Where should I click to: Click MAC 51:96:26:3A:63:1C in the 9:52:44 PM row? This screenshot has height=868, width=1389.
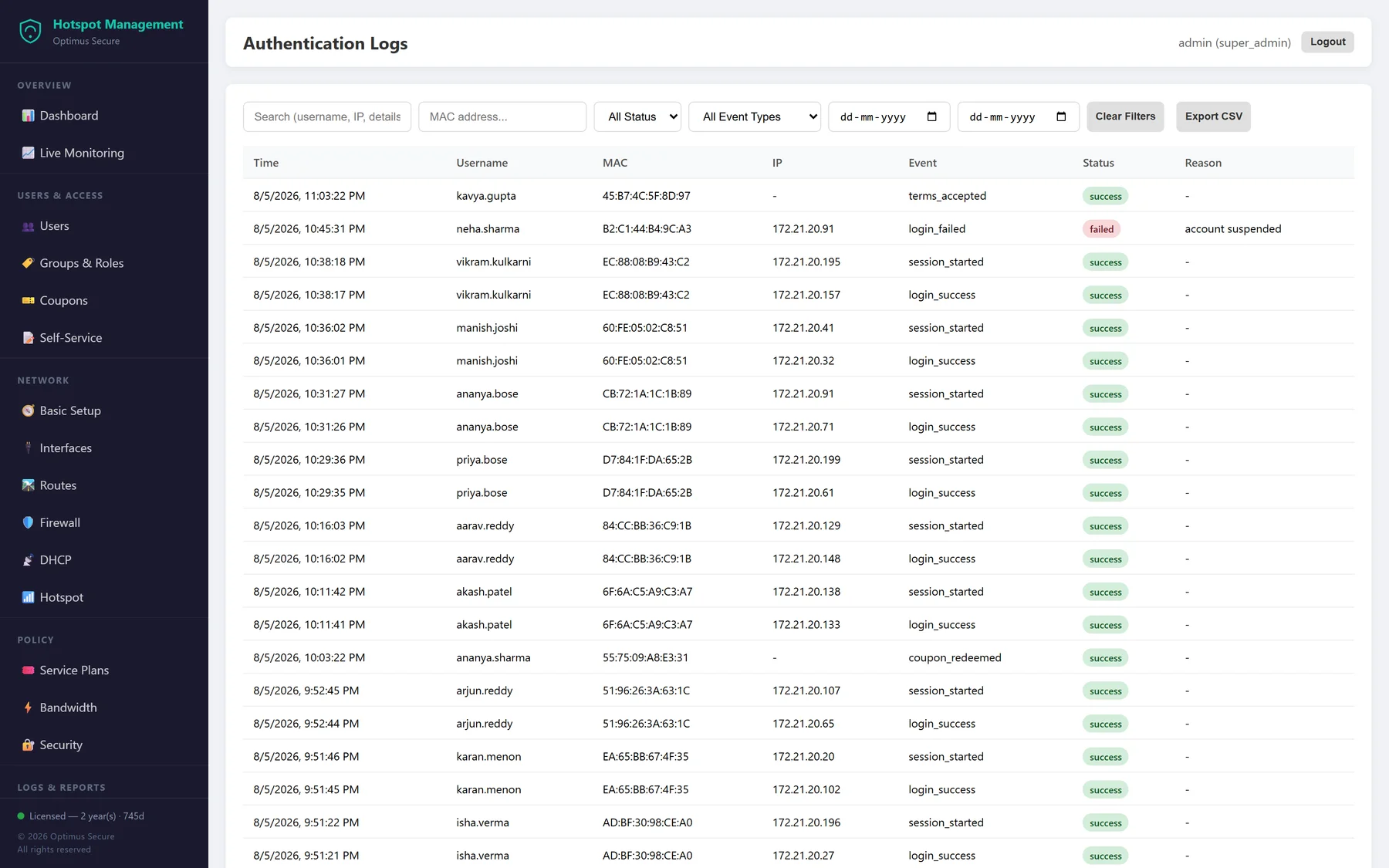(x=646, y=724)
